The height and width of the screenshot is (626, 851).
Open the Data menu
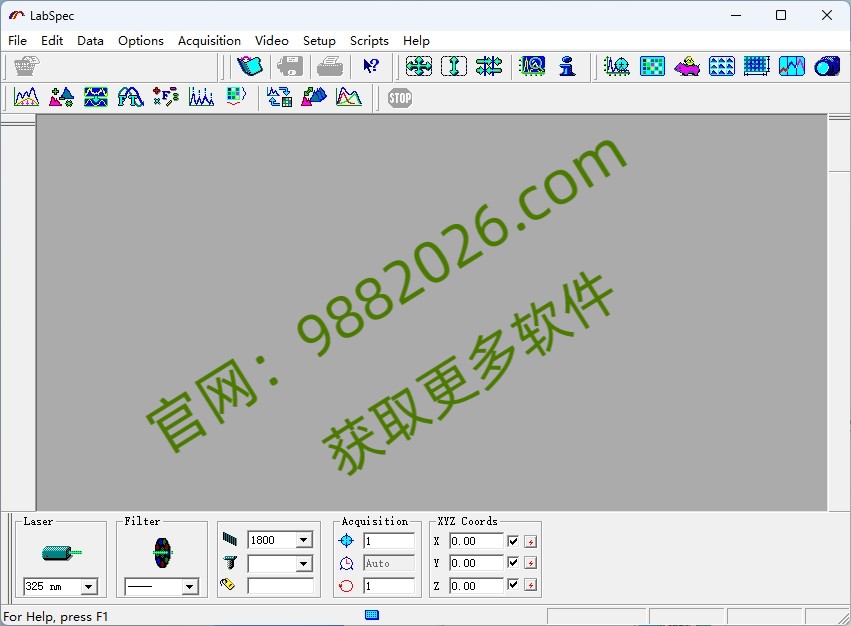(x=90, y=41)
